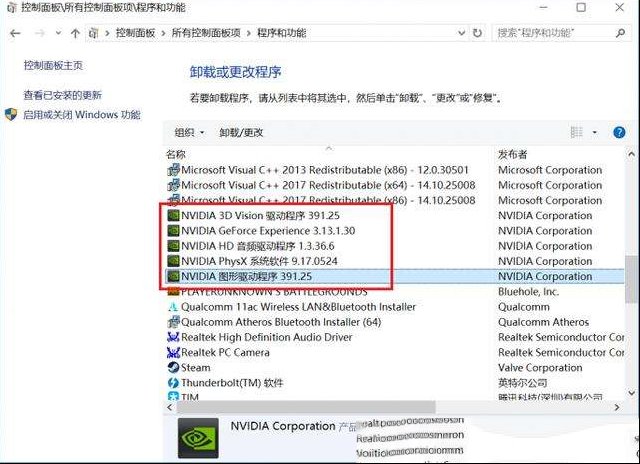Open the 组织 dropdown menu
Screen dimensions: 640x464
189,132
